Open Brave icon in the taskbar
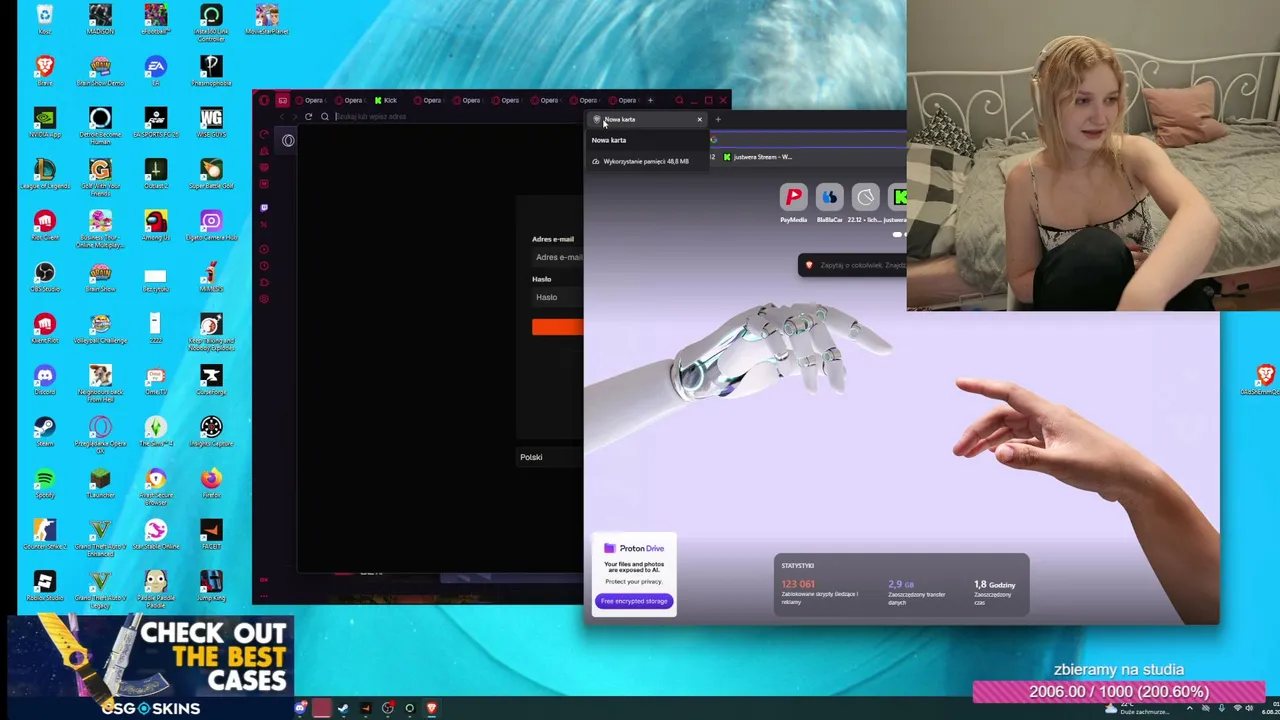The image size is (1280, 720). pos(431,708)
